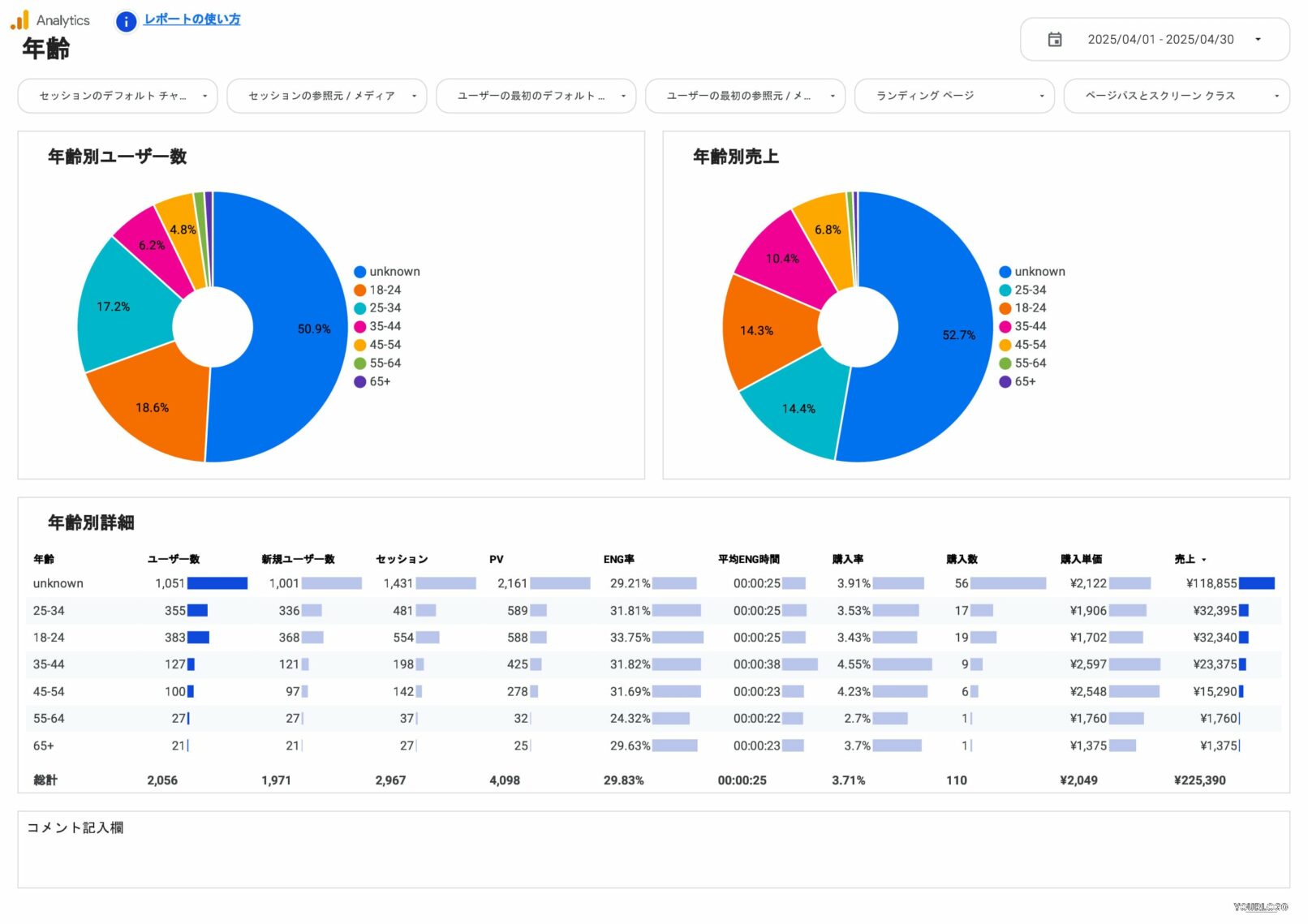Open the ランディング ページ filter dropdown
The width and height of the screenshot is (1308, 924).
[953, 96]
